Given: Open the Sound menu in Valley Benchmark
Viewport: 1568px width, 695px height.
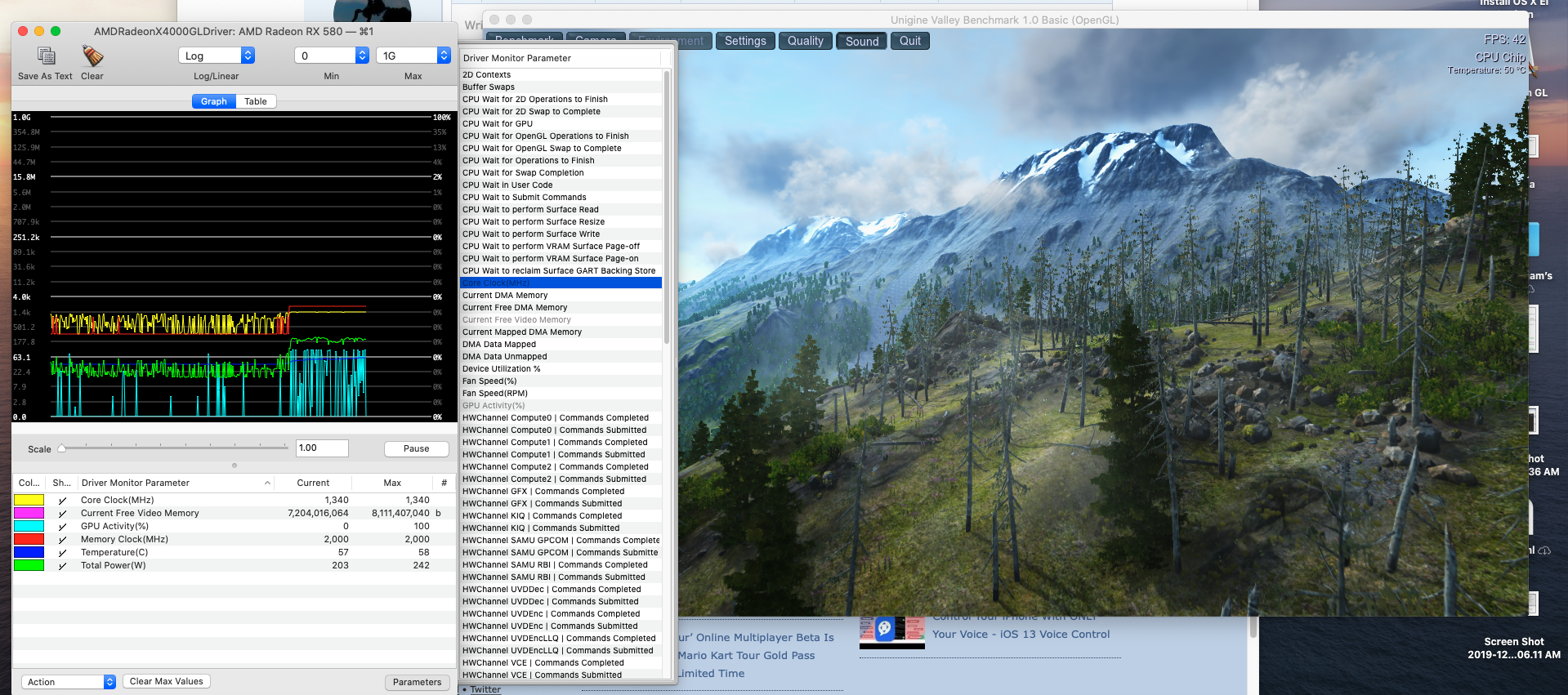Looking at the screenshot, I should 862,41.
